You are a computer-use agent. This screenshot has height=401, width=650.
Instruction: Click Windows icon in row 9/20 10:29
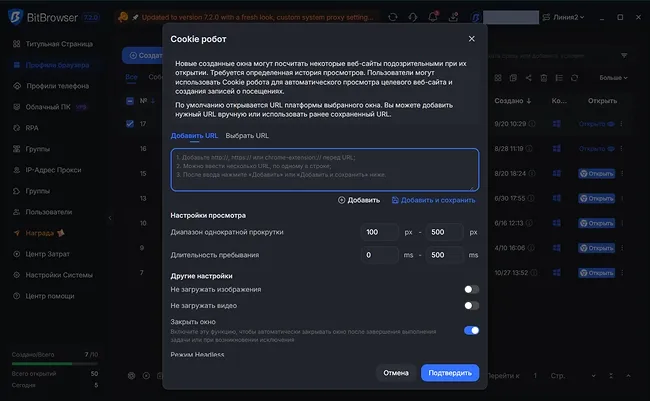pos(557,124)
